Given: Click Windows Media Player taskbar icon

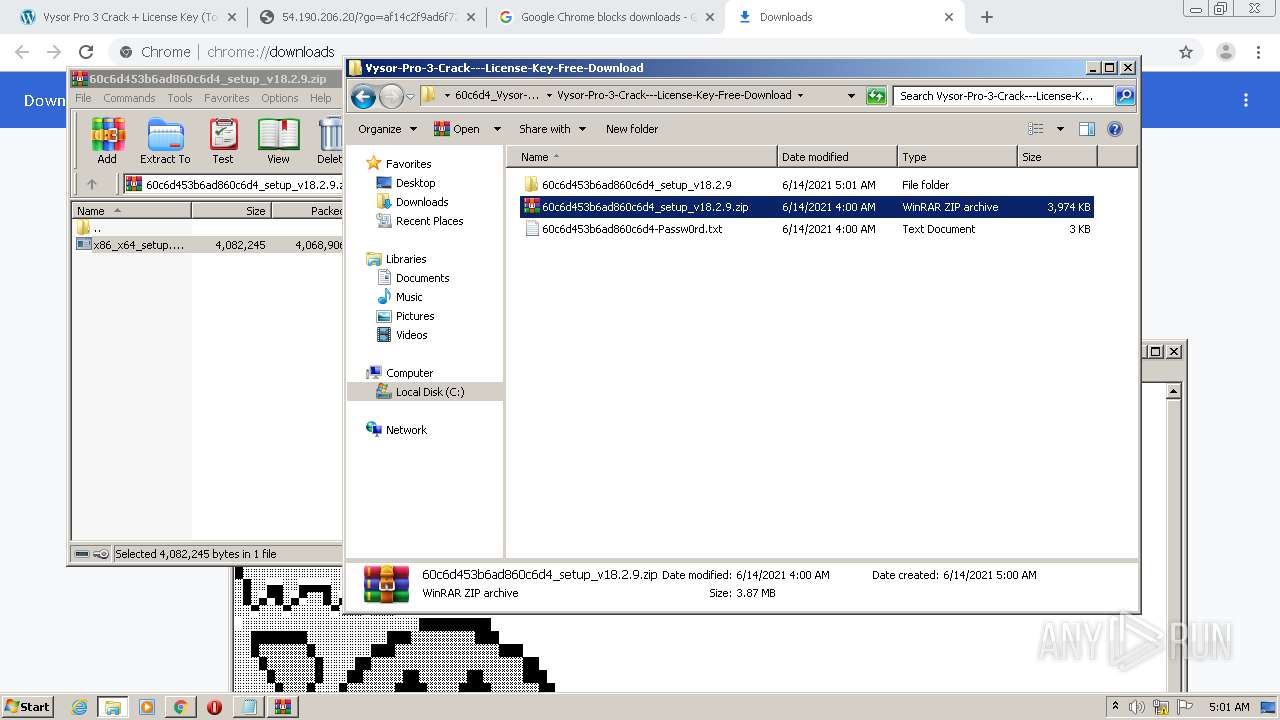Looking at the screenshot, I should (x=146, y=707).
